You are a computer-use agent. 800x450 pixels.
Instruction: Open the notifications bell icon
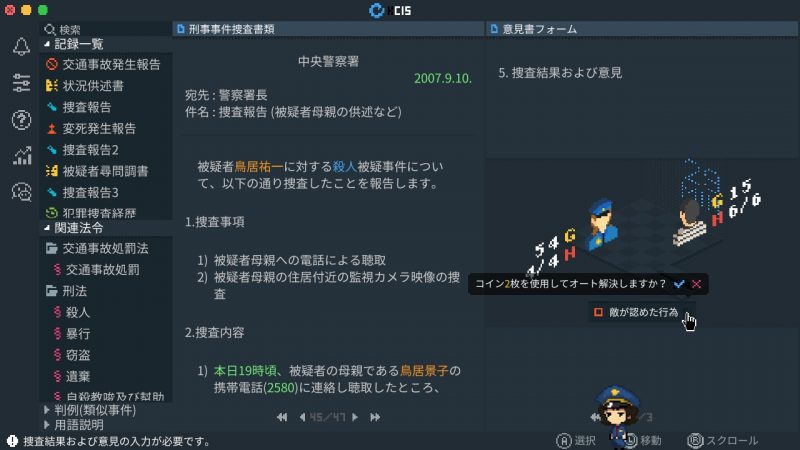click(21, 47)
